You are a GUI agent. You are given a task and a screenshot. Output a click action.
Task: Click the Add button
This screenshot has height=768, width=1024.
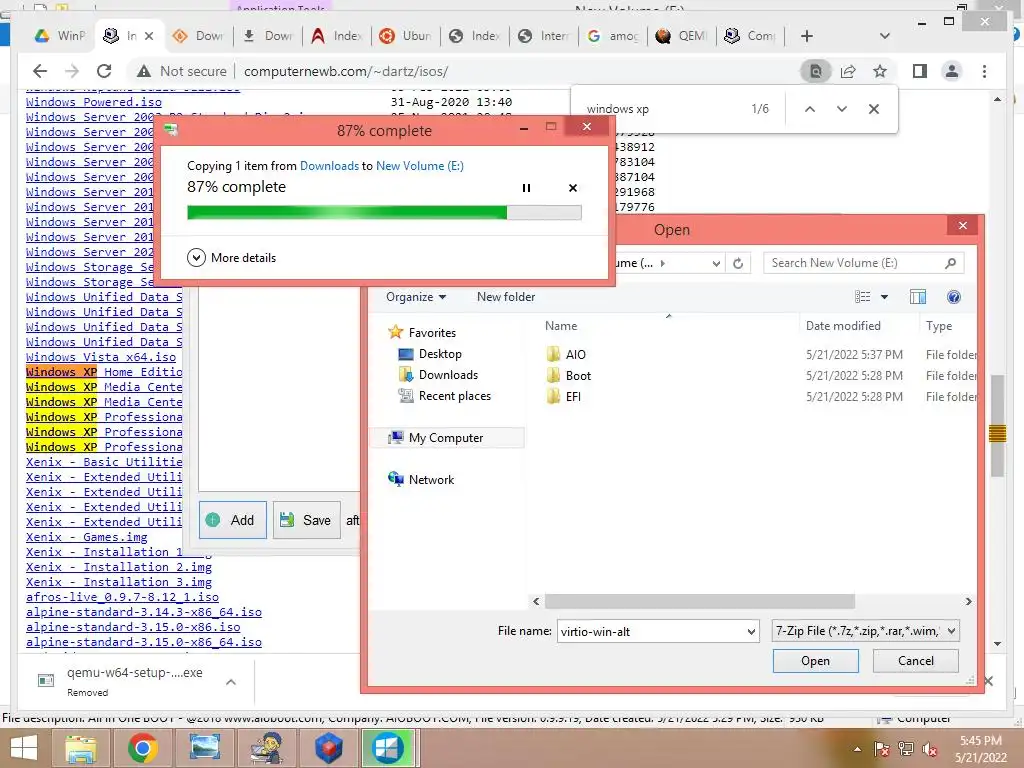point(232,520)
